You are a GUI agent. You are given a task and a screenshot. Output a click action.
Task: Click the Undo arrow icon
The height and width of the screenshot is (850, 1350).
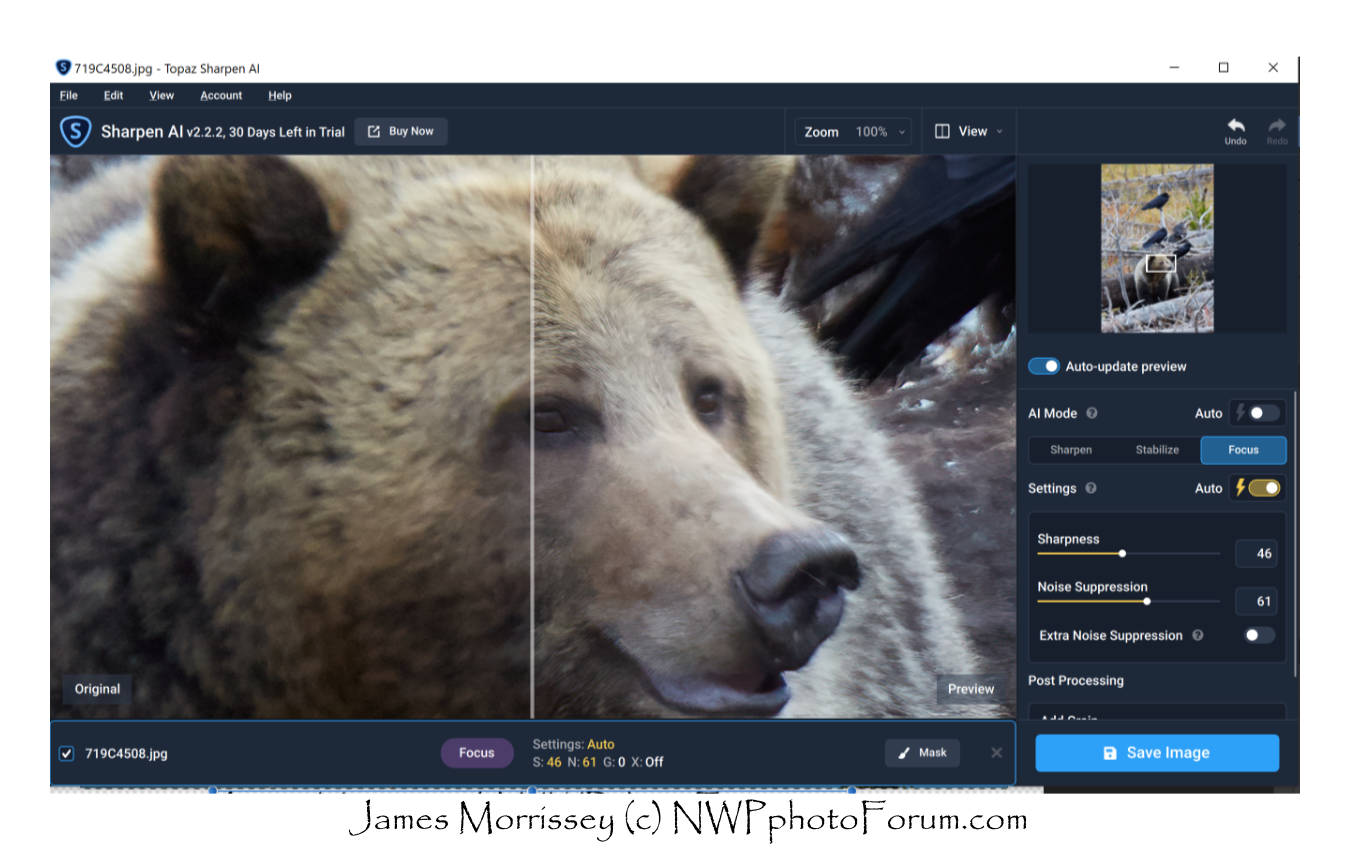1236,125
